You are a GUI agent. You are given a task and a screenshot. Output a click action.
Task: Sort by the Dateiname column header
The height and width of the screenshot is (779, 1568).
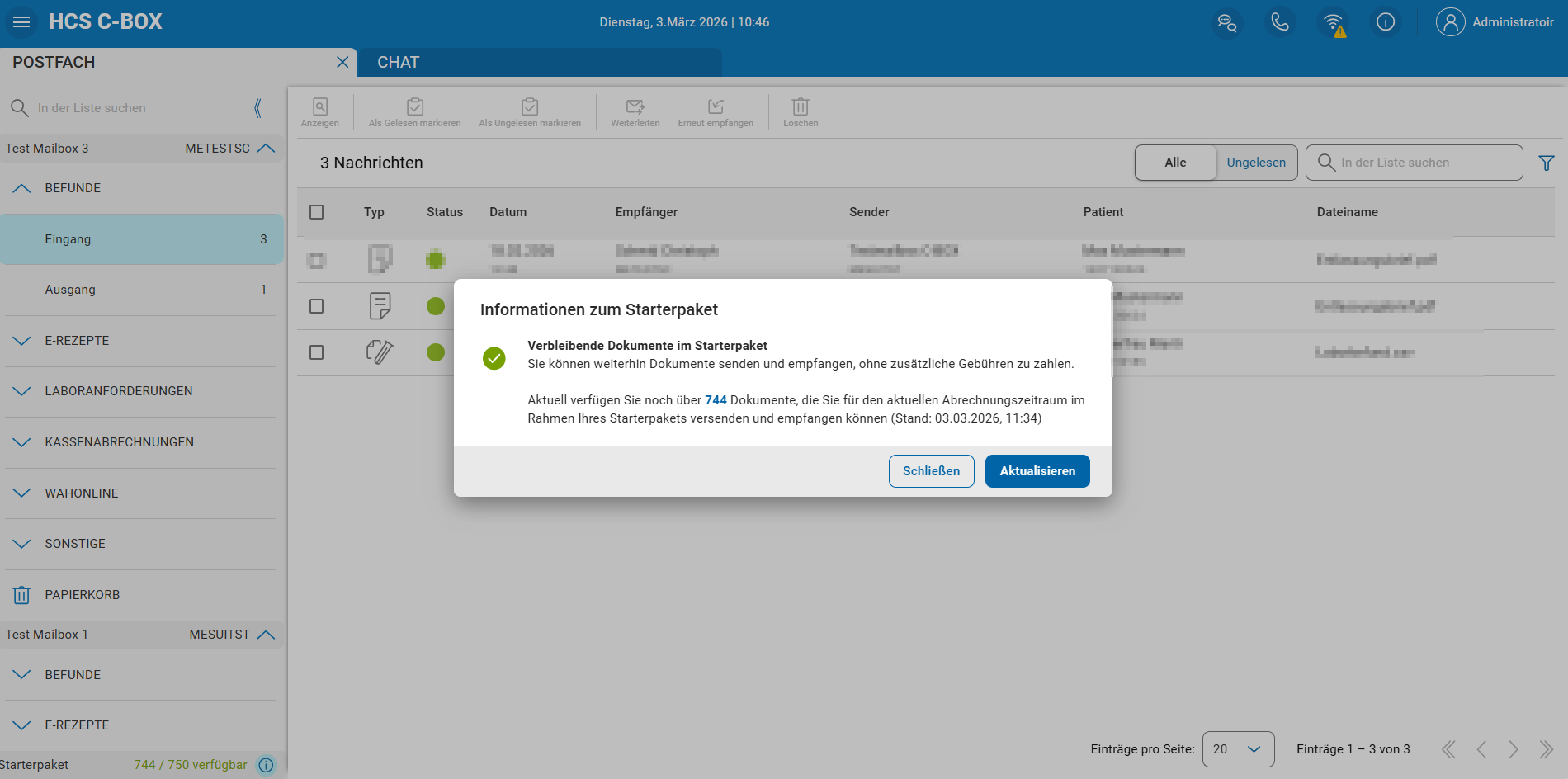pyautogui.click(x=1347, y=212)
